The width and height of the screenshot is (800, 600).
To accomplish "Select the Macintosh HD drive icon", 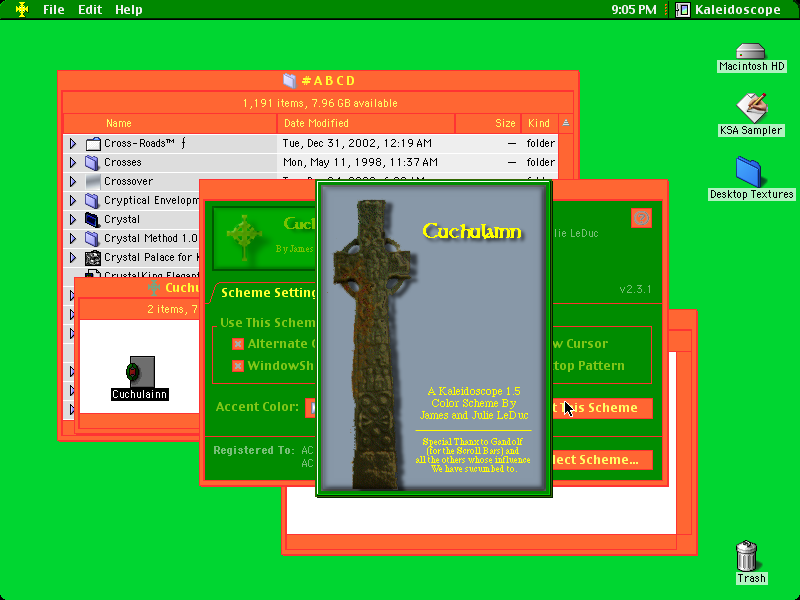I will click(751, 51).
